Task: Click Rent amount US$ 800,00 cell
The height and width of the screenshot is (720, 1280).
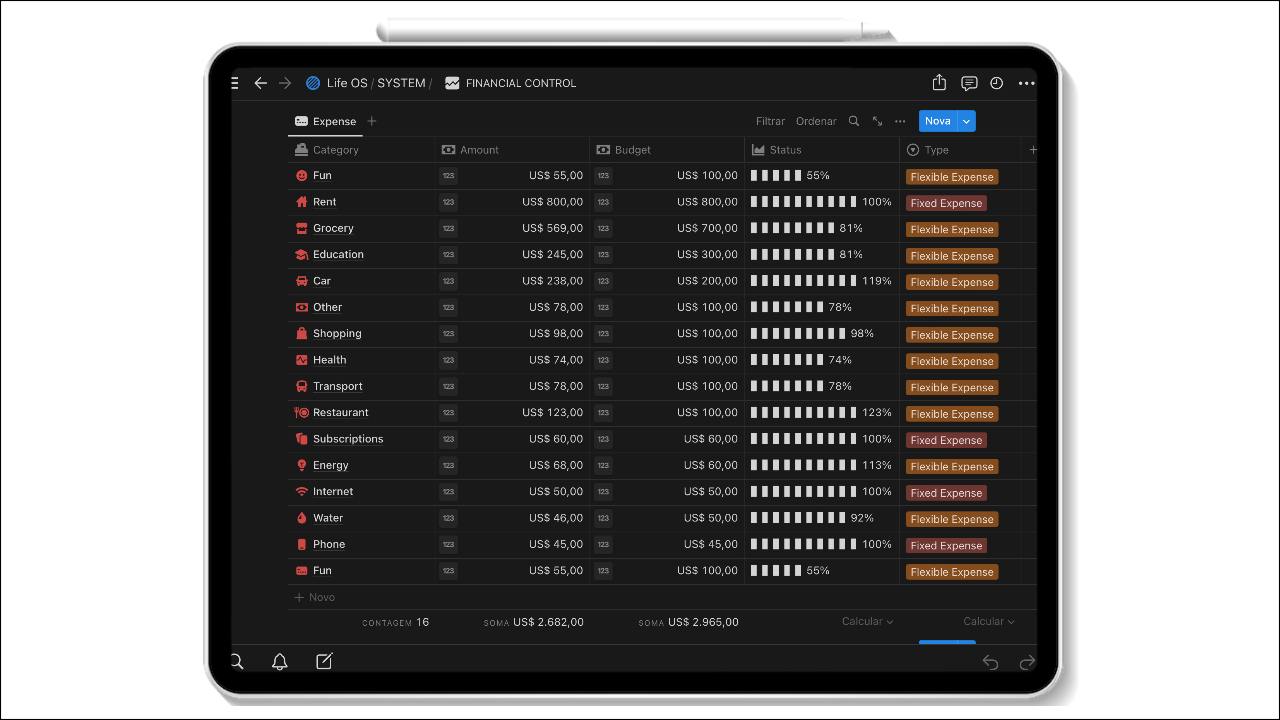Action: (x=513, y=202)
